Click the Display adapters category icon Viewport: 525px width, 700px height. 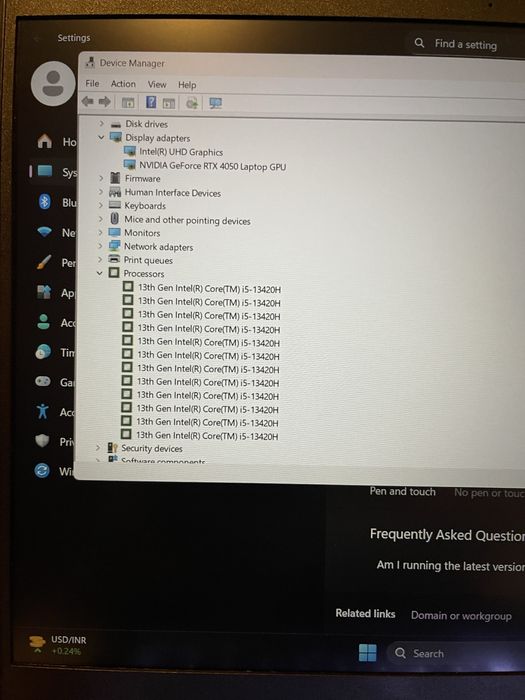(116, 137)
